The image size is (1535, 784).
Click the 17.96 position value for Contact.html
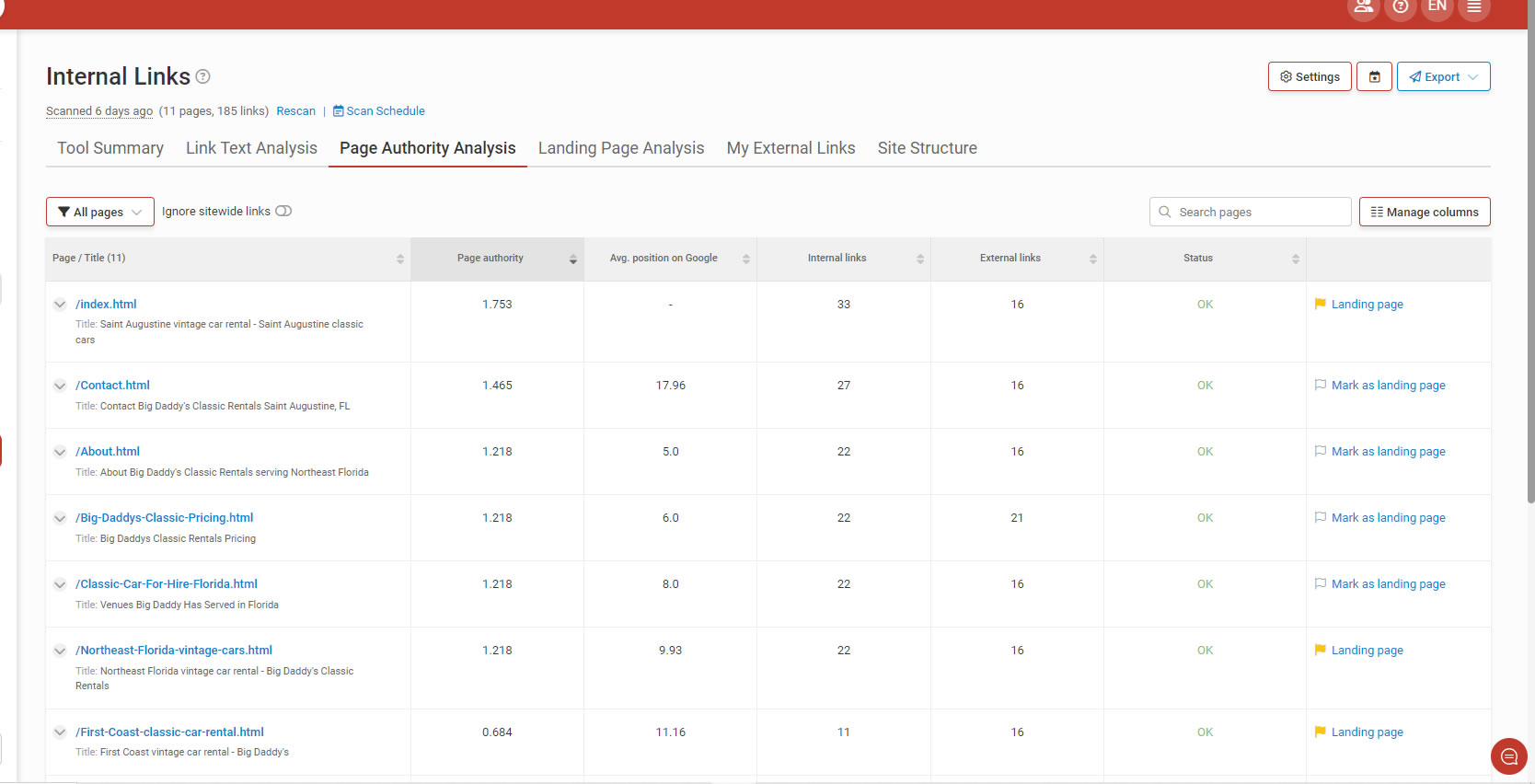click(671, 386)
